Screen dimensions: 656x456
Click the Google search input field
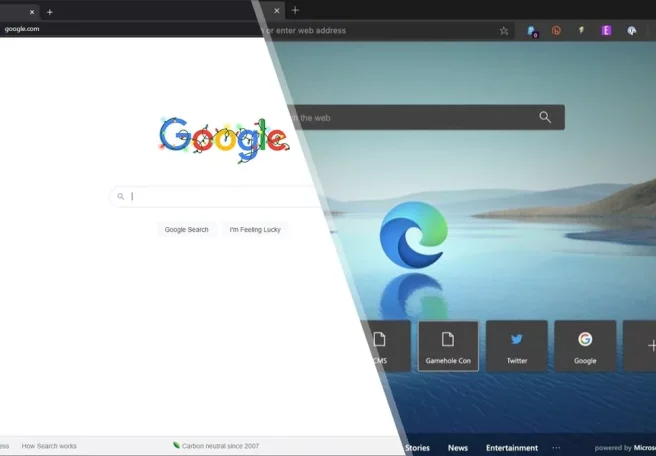(x=220, y=197)
